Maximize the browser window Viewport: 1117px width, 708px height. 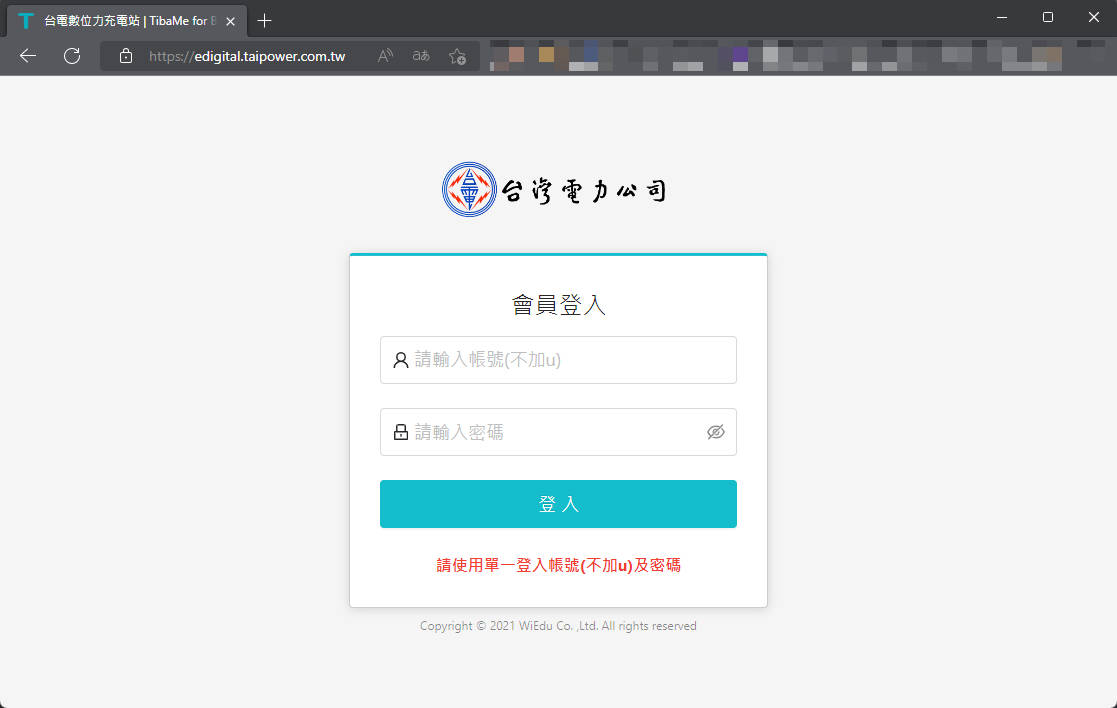click(x=1047, y=17)
